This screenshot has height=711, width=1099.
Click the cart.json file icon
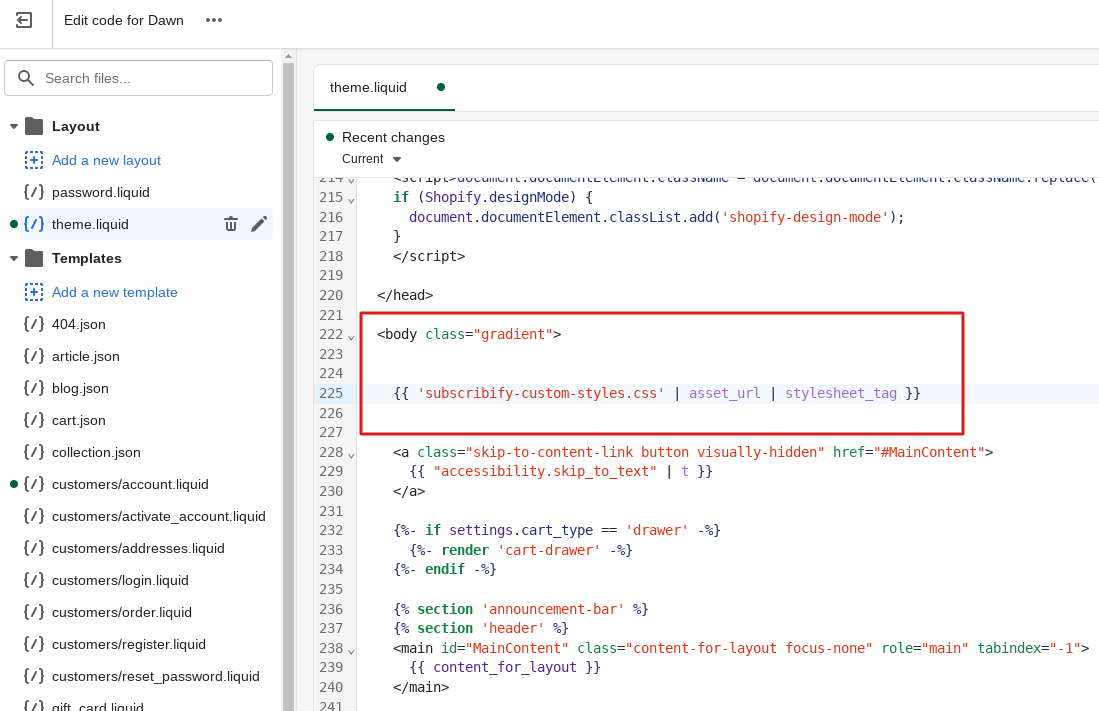34,420
